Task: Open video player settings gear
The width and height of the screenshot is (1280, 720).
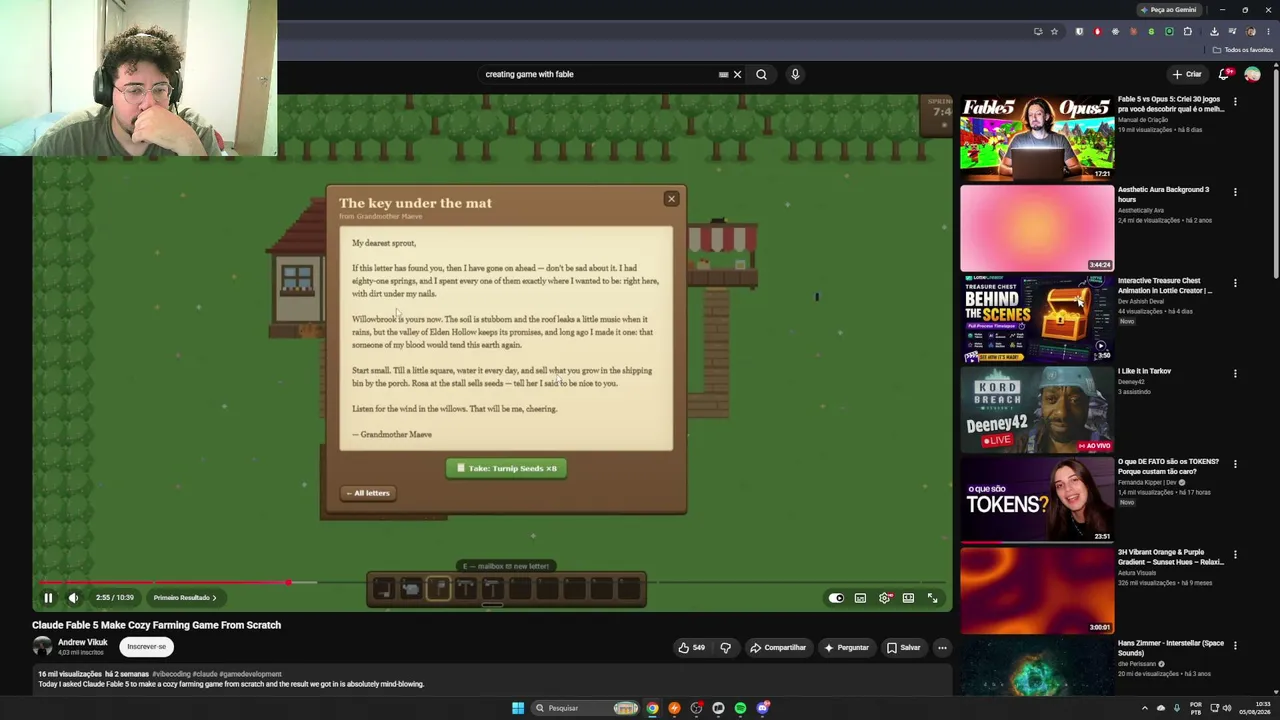Action: tap(884, 598)
